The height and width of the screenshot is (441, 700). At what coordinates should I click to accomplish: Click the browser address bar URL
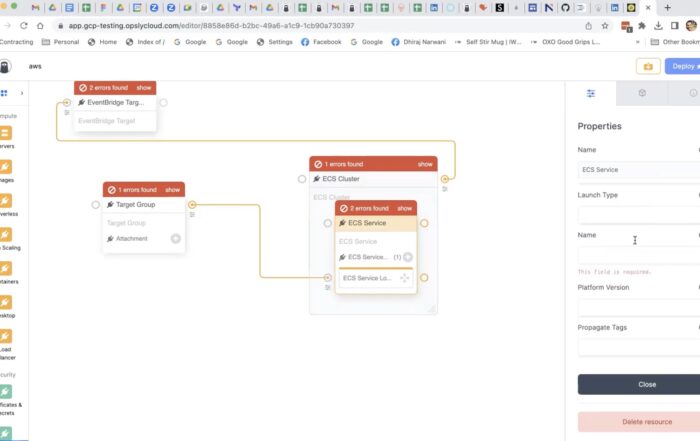tap(211, 26)
